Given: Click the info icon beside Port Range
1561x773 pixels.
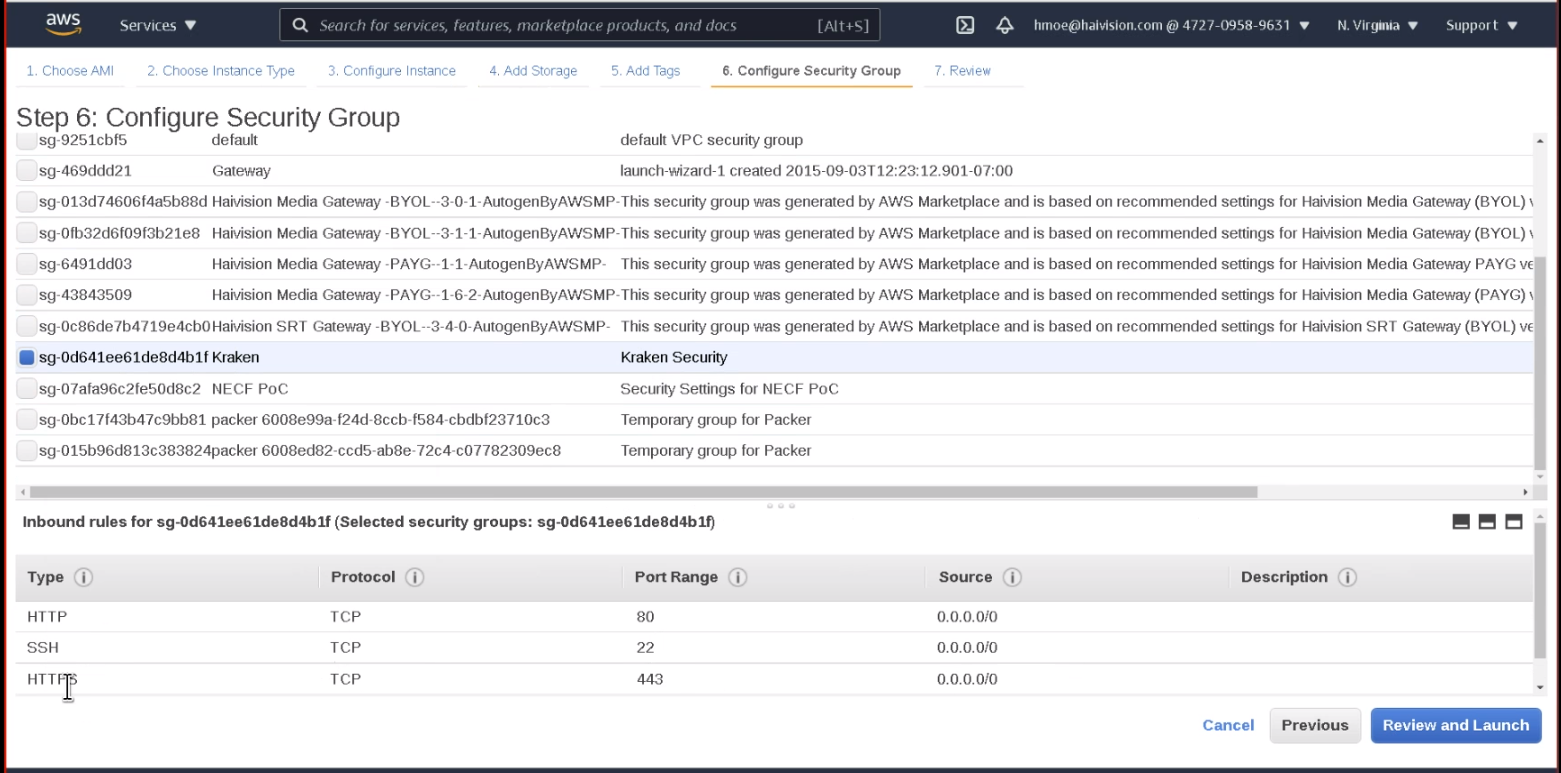Looking at the screenshot, I should 738,577.
